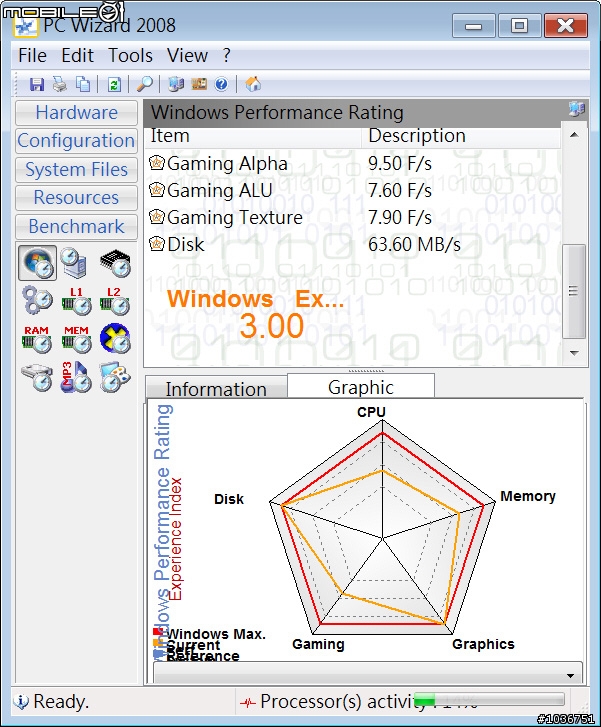Viewport: 601px width, 727px height.
Task: Maximize the PC Wizard 2008 window
Action: tap(519, 26)
